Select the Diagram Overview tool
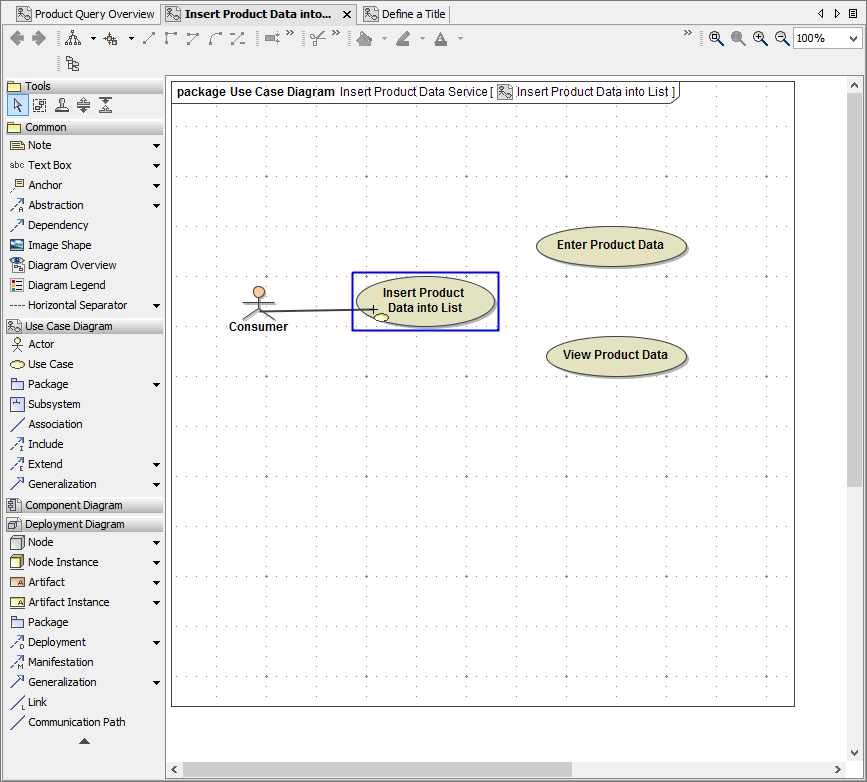867x782 pixels. 72,265
